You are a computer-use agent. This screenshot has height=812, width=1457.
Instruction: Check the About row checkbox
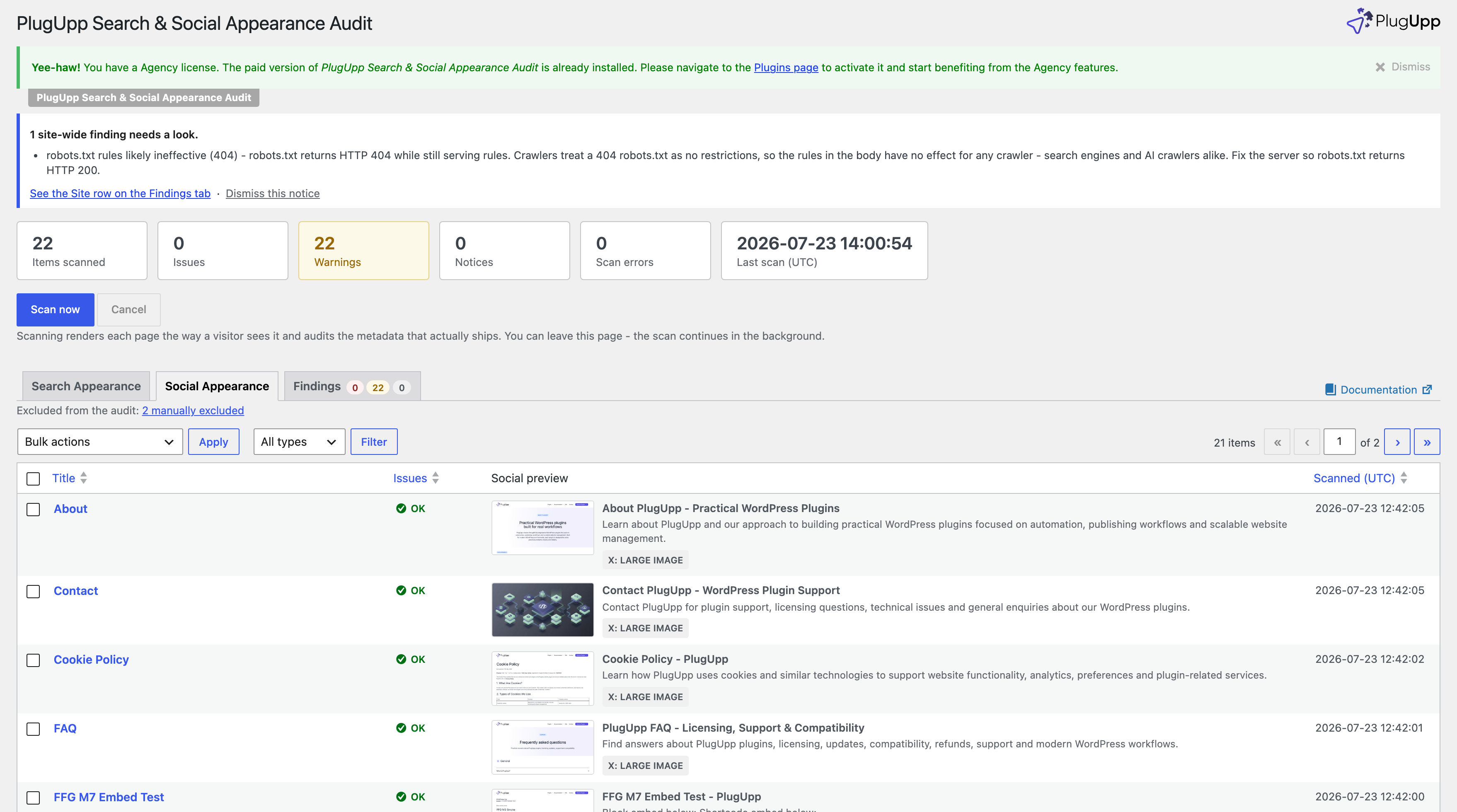click(34, 510)
